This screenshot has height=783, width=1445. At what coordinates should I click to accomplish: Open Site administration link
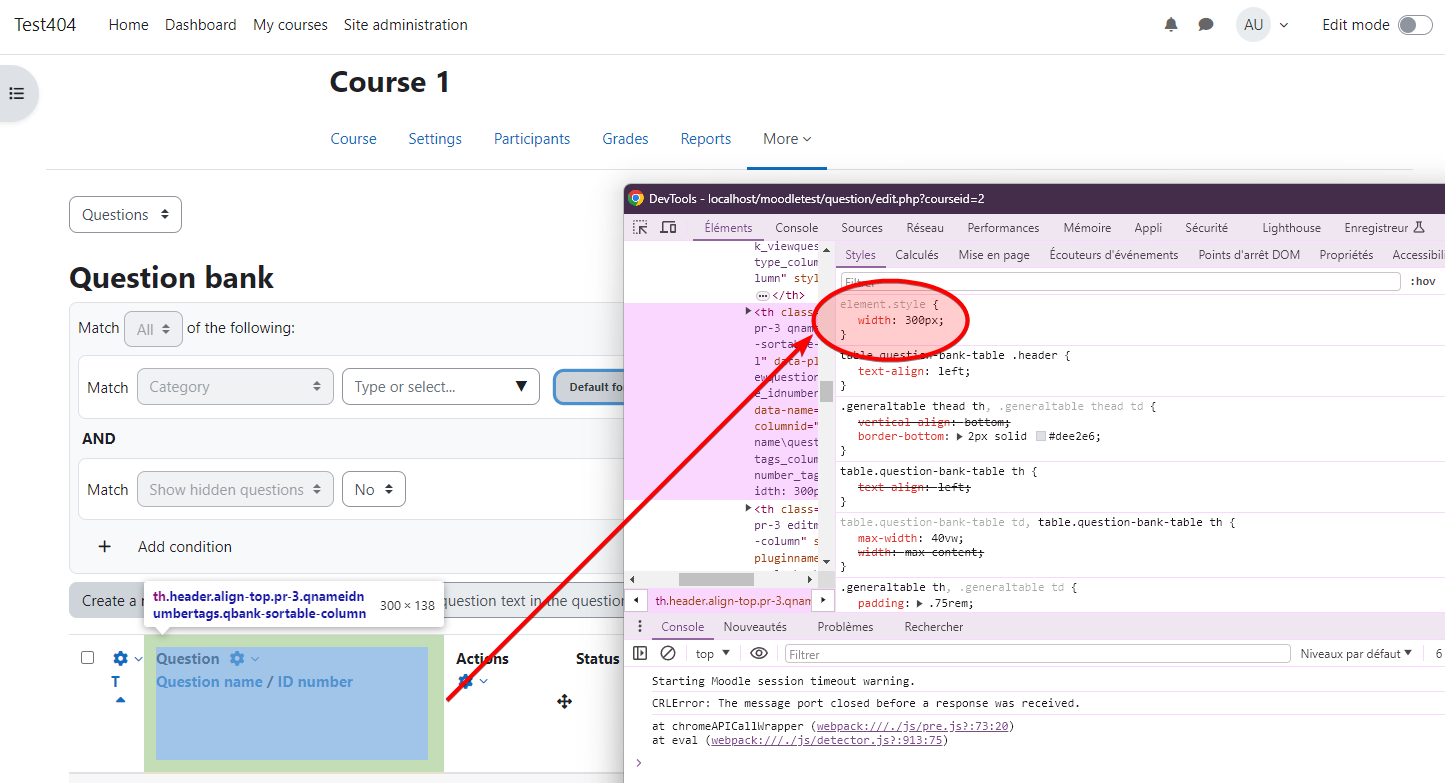(406, 25)
